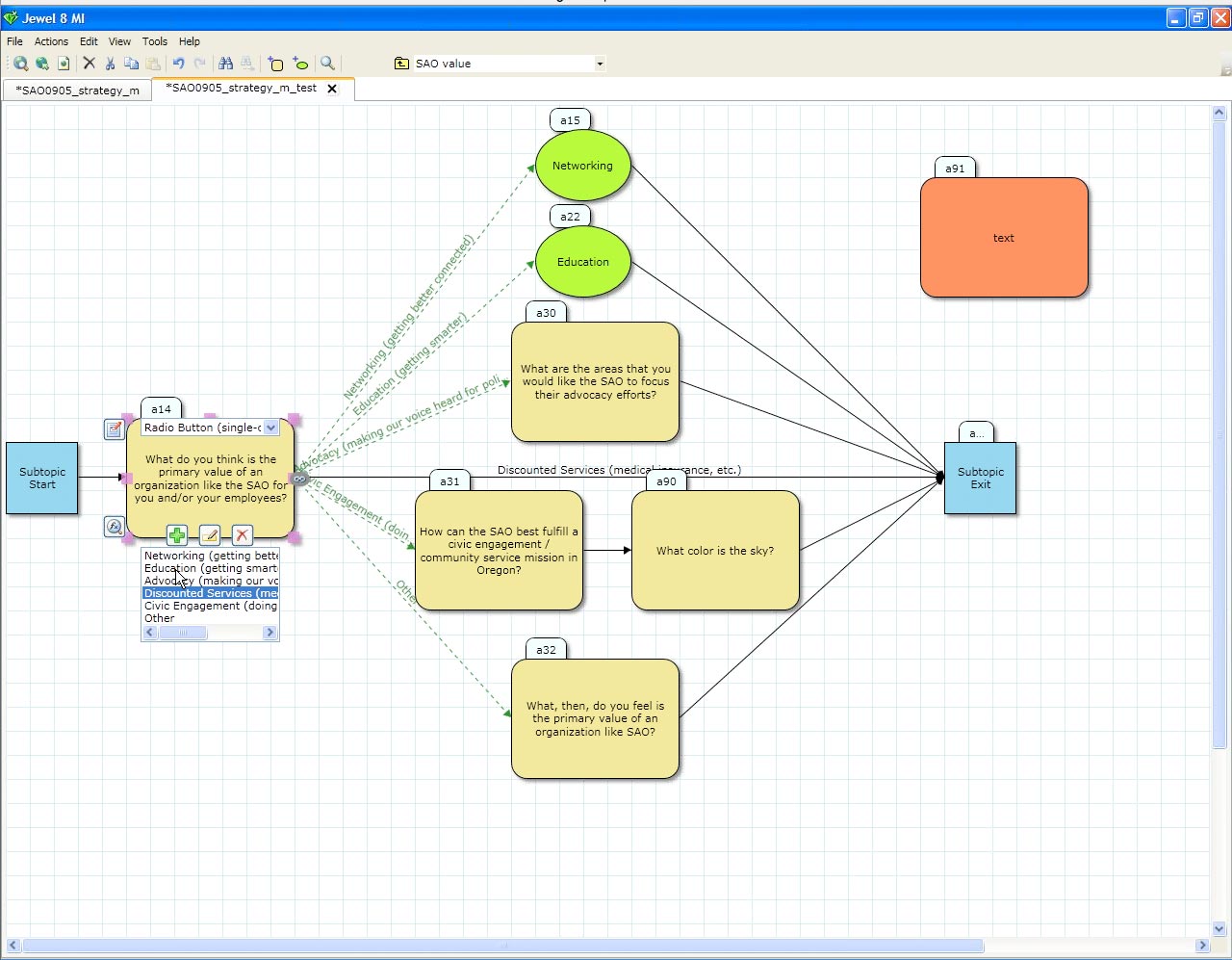Click the answer list's right scroll arrow
This screenshot has height=960, width=1232.
[x=269, y=633]
